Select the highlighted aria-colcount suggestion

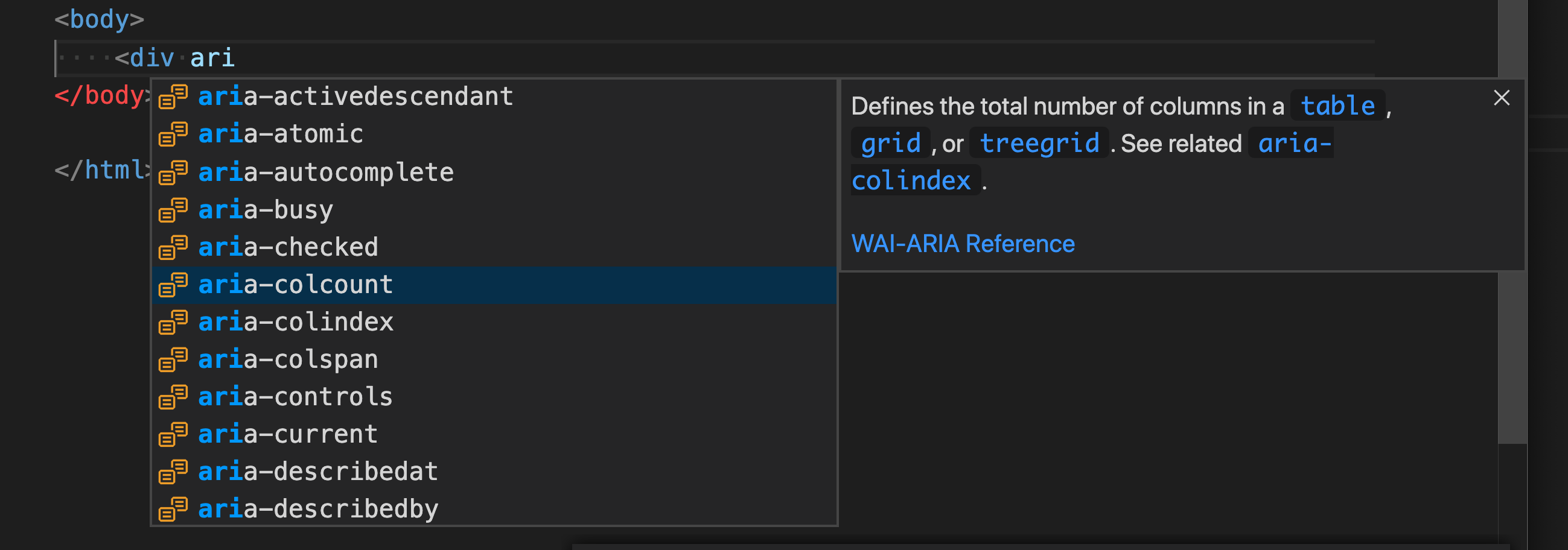pos(295,285)
